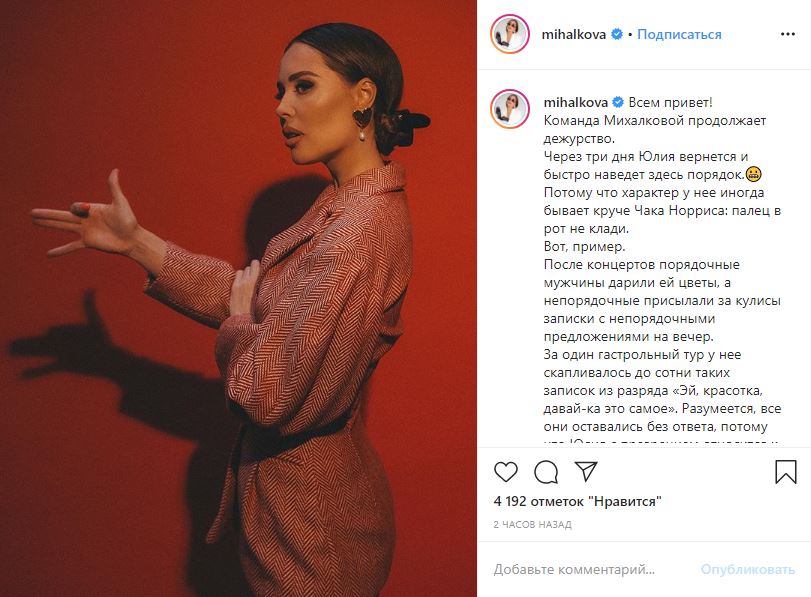Click the verified badge in the header
Viewport: 811px width, 597px height.
click(617, 34)
